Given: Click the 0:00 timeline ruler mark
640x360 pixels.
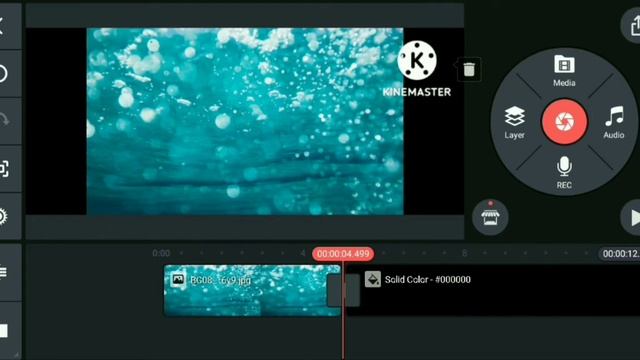Looking at the screenshot, I should (x=161, y=253).
